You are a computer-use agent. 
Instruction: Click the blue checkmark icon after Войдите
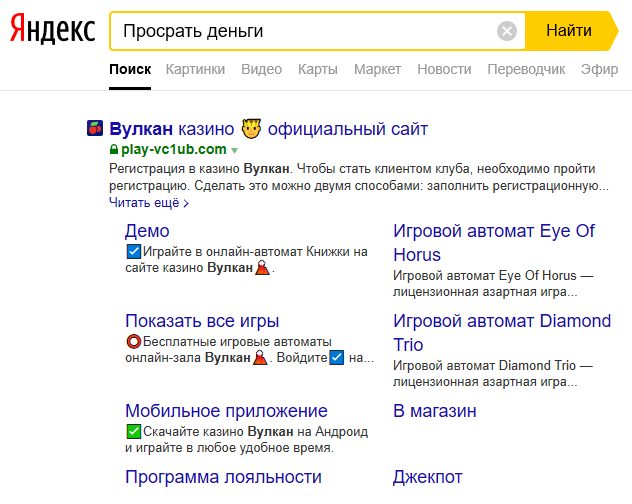337,358
